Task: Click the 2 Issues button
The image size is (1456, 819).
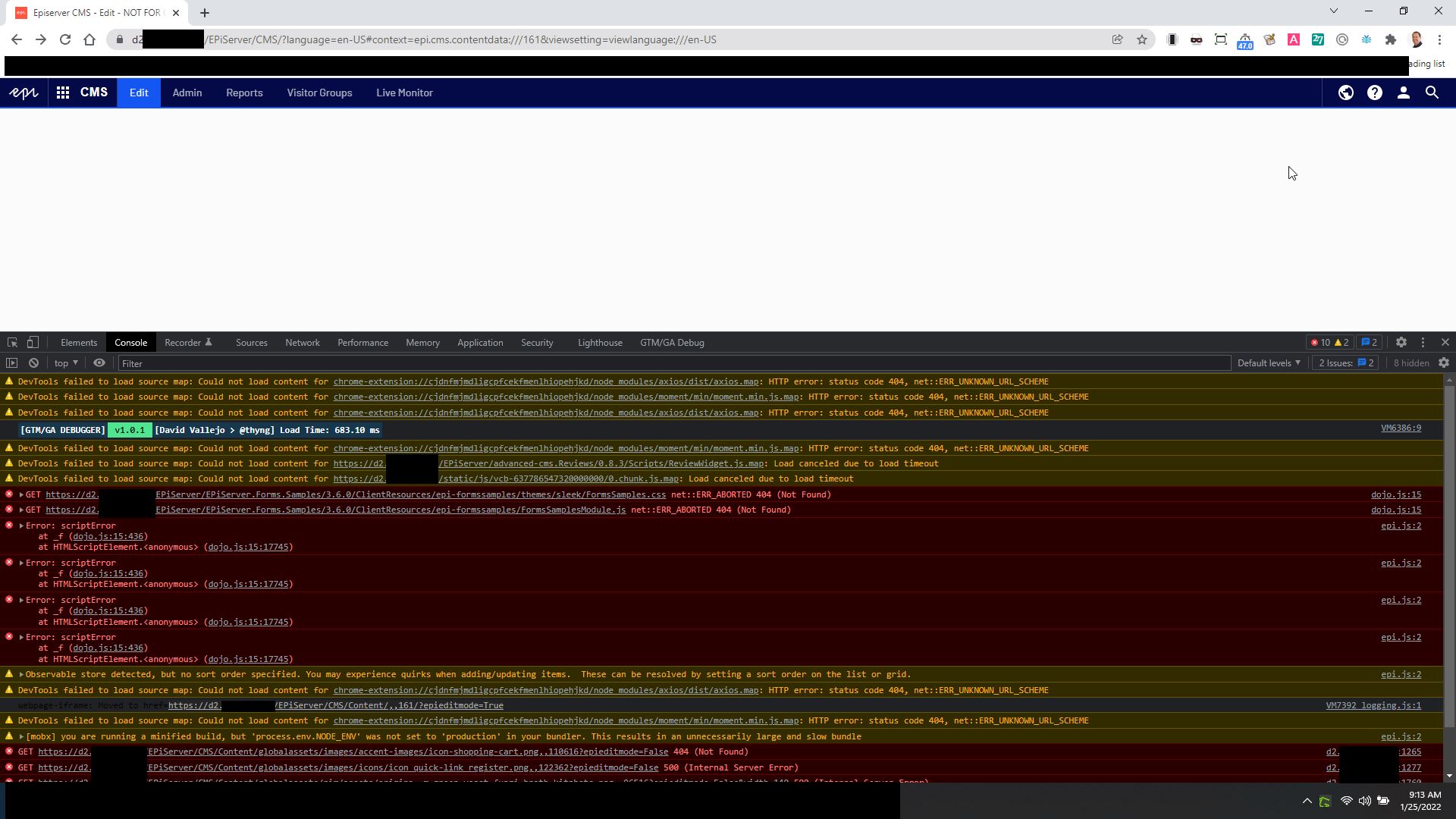Action: 1346,363
